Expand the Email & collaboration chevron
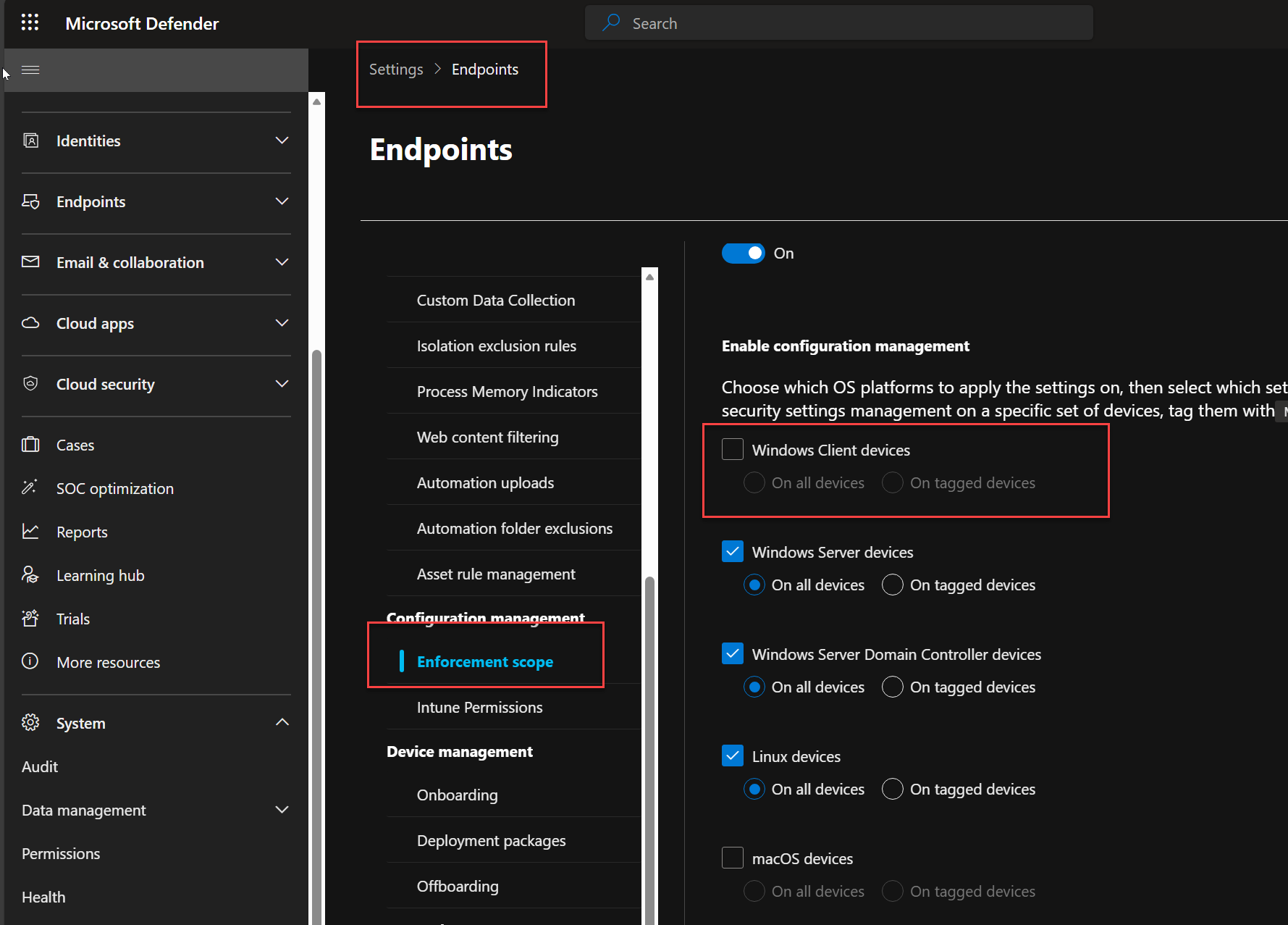 (282, 262)
